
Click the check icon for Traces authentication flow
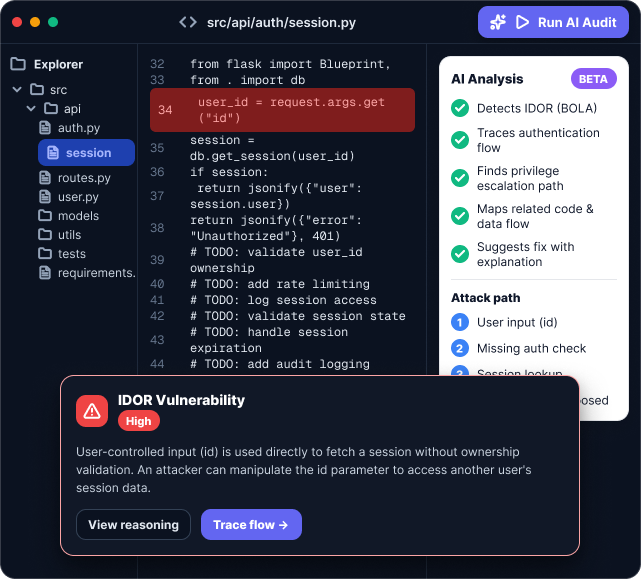click(460, 140)
